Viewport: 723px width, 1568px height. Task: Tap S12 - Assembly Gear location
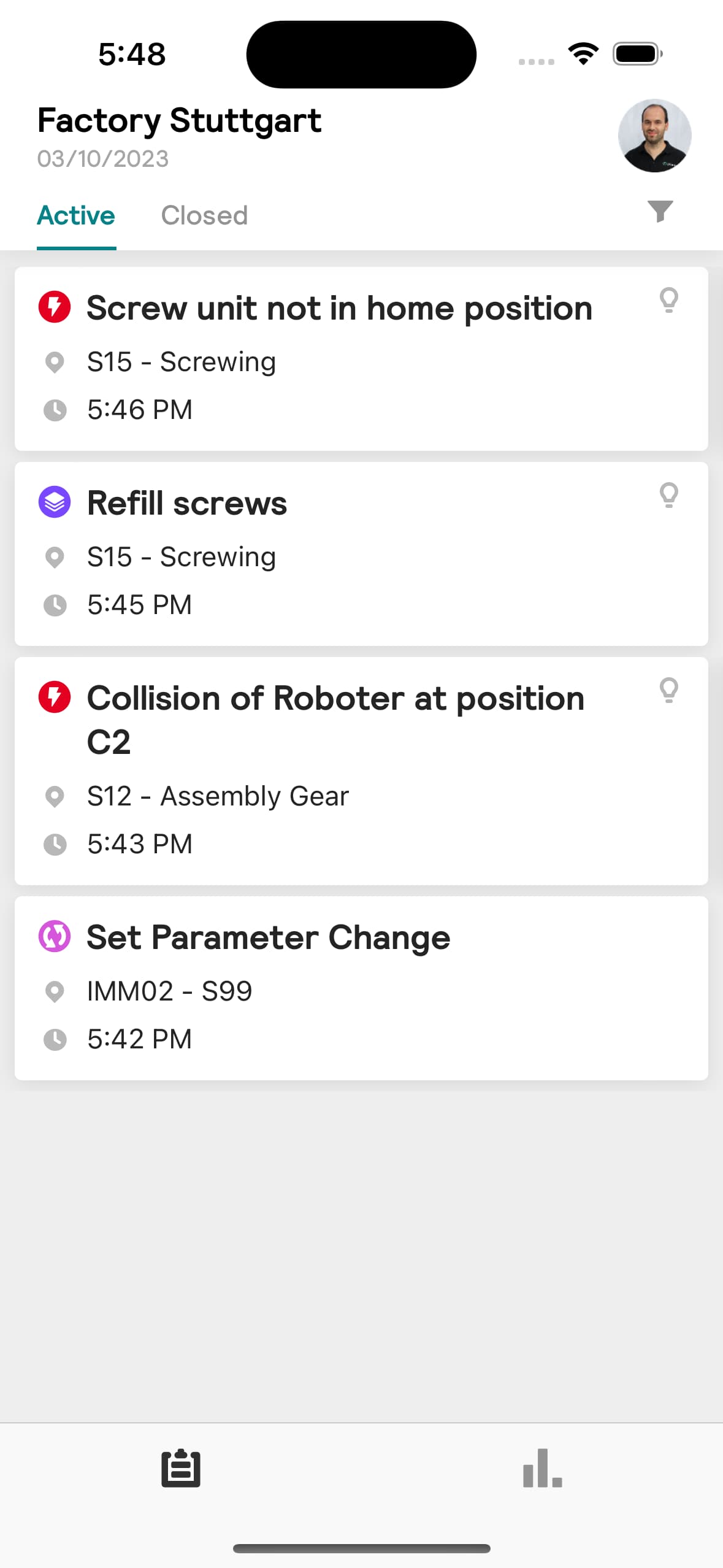pos(218,796)
